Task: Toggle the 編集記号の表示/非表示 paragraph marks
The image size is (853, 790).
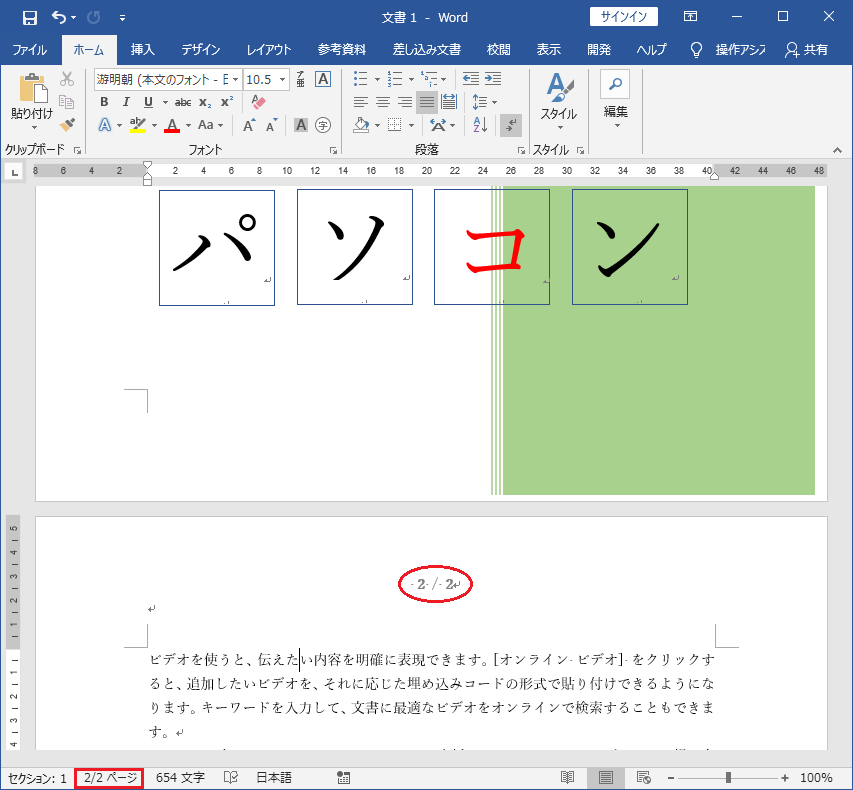Action: [x=513, y=125]
